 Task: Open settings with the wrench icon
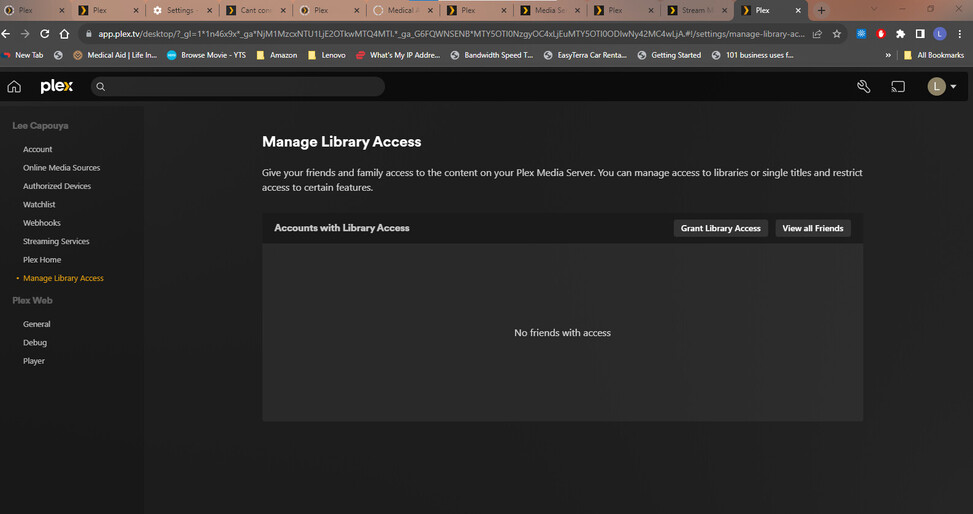click(x=863, y=87)
